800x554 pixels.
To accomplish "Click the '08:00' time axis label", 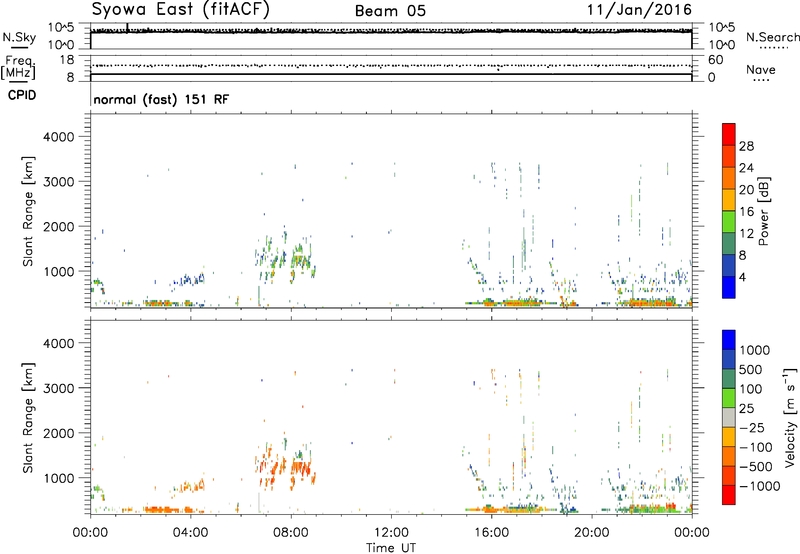I will (x=291, y=533).
